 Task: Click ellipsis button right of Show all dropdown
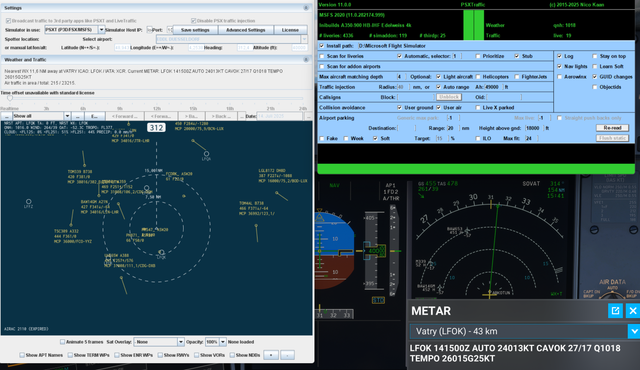coord(78,116)
